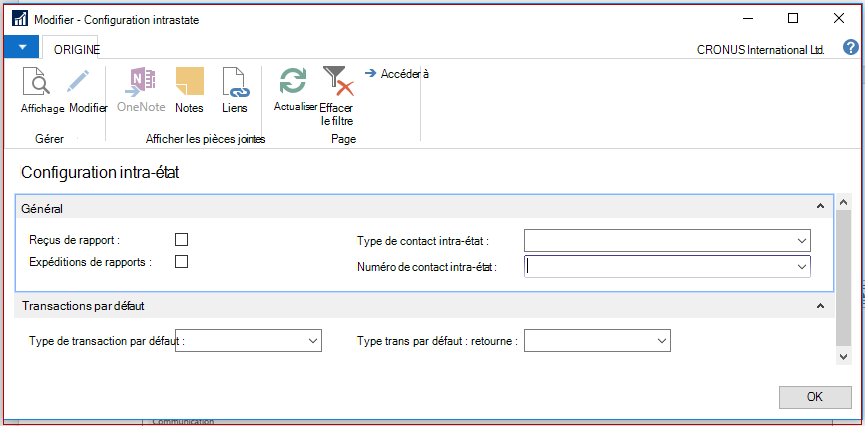The image size is (865, 426).
Task: Collapse the Général section
Action: [820, 206]
